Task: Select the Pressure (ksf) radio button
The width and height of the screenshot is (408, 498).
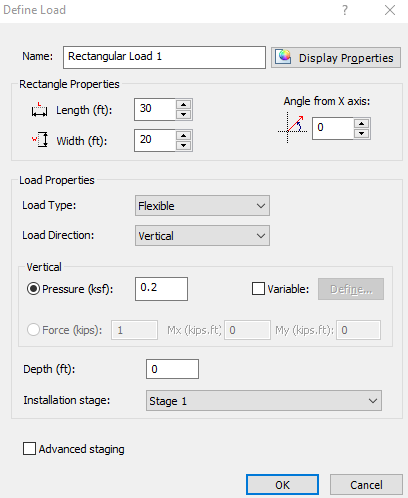Action: pyautogui.click(x=34, y=289)
